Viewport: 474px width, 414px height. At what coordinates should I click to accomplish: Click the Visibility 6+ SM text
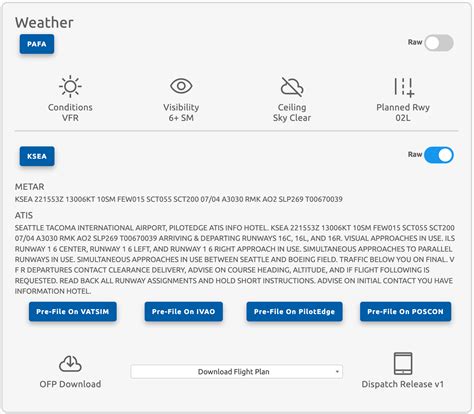(181, 113)
